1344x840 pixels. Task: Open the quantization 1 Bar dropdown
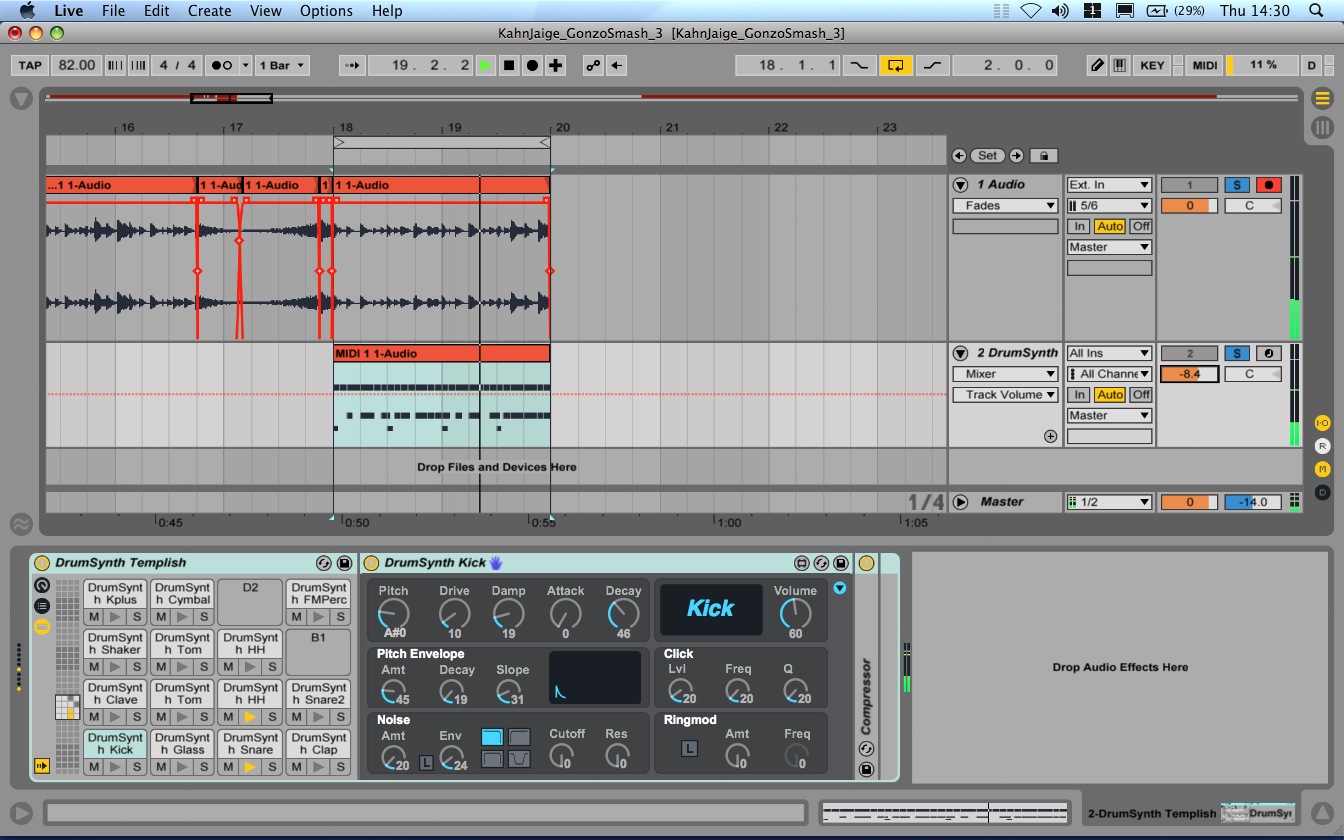(282, 65)
